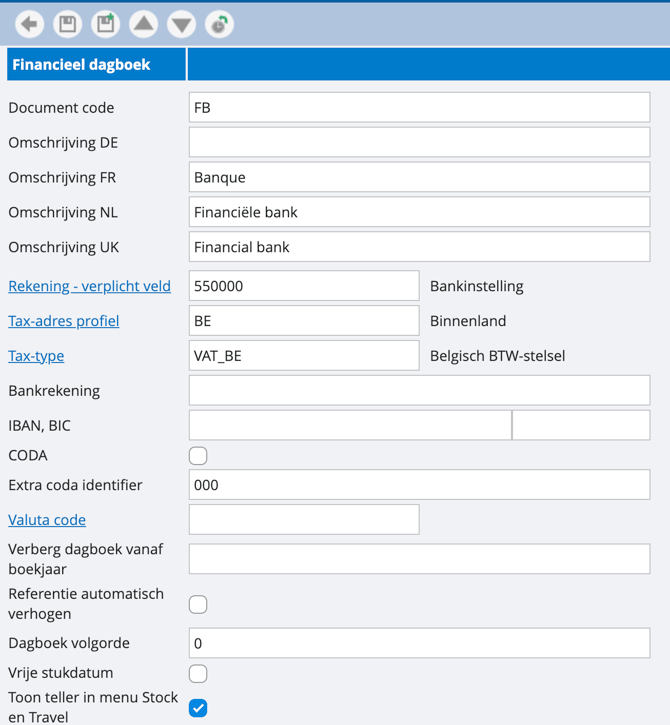Focus the empty Omschrijving DE field
This screenshot has height=725, width=670.
[419, 142]
